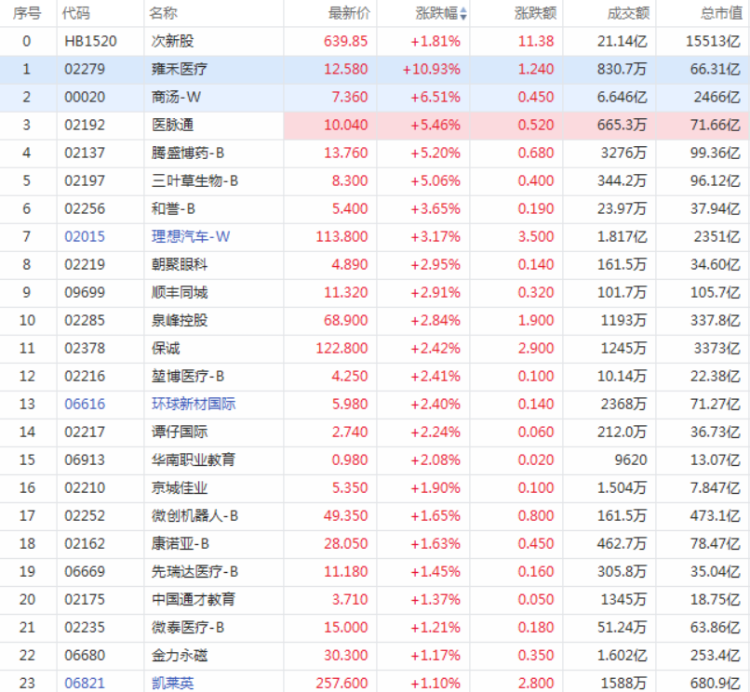Select the 谭仔国际 row name
The image size is (750, 692).
coord(179,432)
